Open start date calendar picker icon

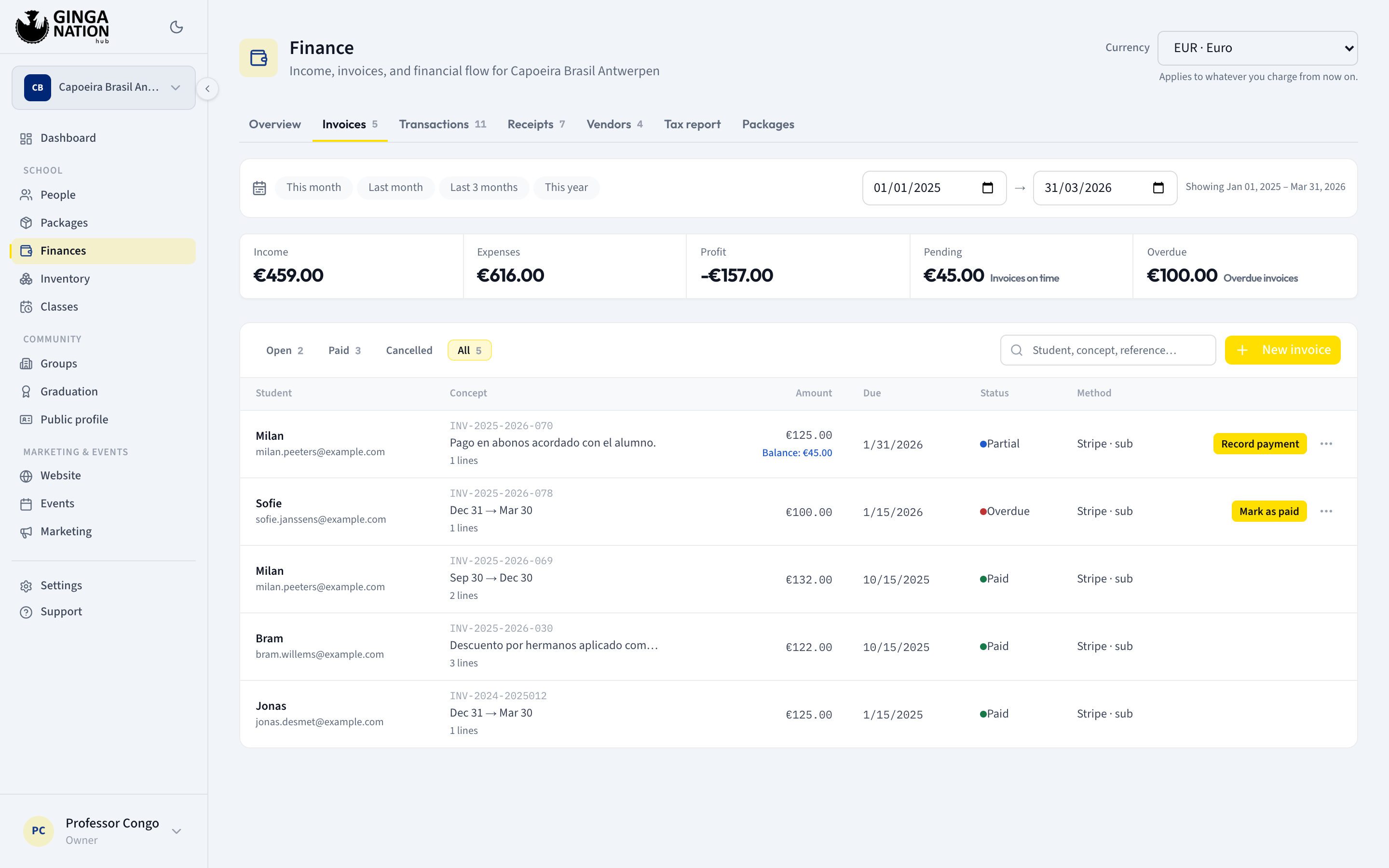[x=987, y=188]
